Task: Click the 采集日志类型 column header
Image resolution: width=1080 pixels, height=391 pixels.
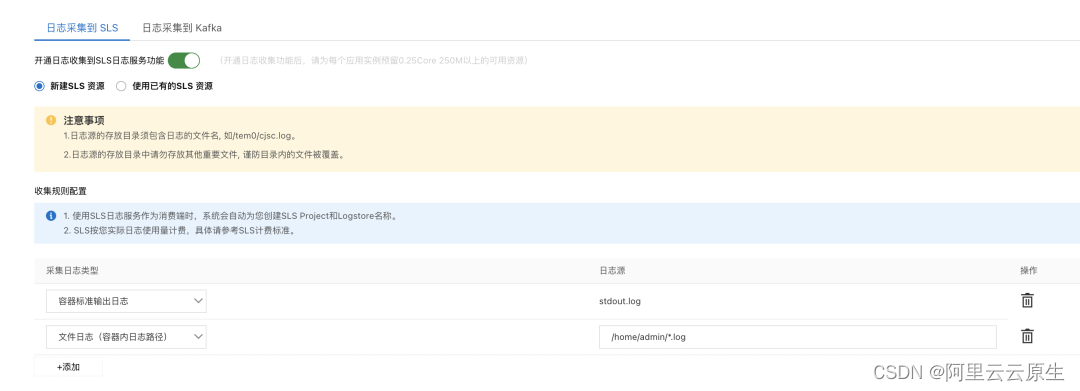Action: [72, 271]
